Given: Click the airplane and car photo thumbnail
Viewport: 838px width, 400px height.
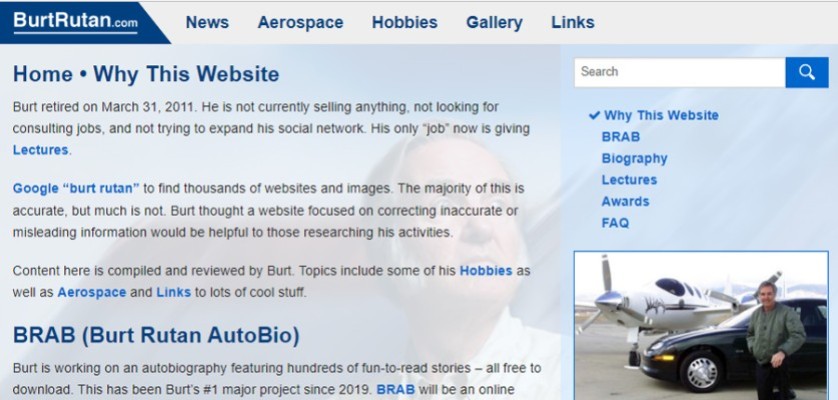Looking at the screenshot, I should [701, 326].
